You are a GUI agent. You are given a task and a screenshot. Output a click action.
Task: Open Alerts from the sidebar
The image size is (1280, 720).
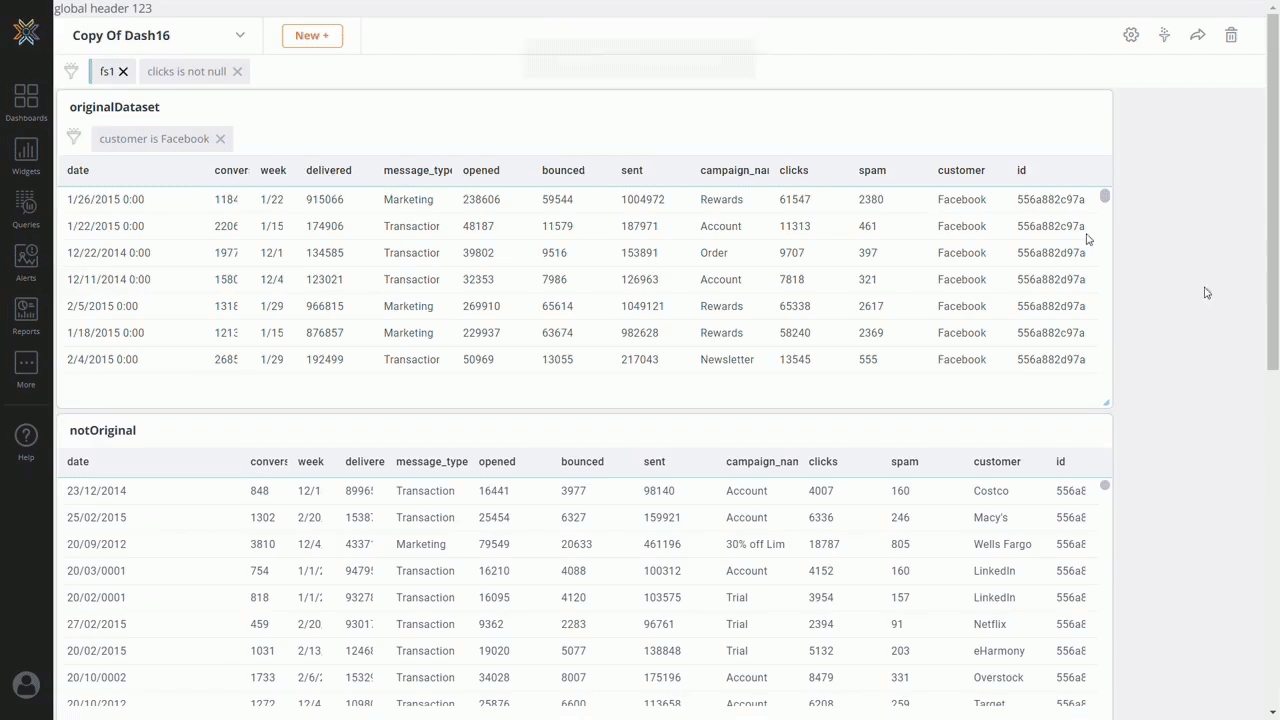click(x=26, y=263)
